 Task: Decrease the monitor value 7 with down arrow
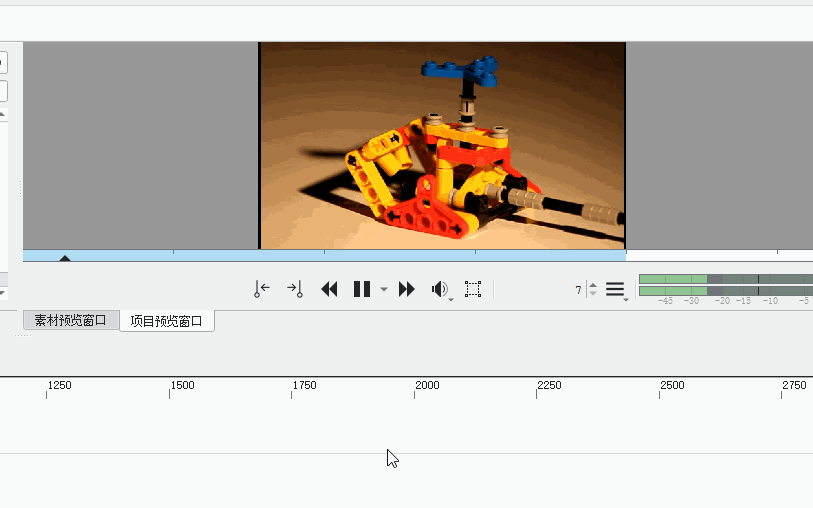[593, 293]
